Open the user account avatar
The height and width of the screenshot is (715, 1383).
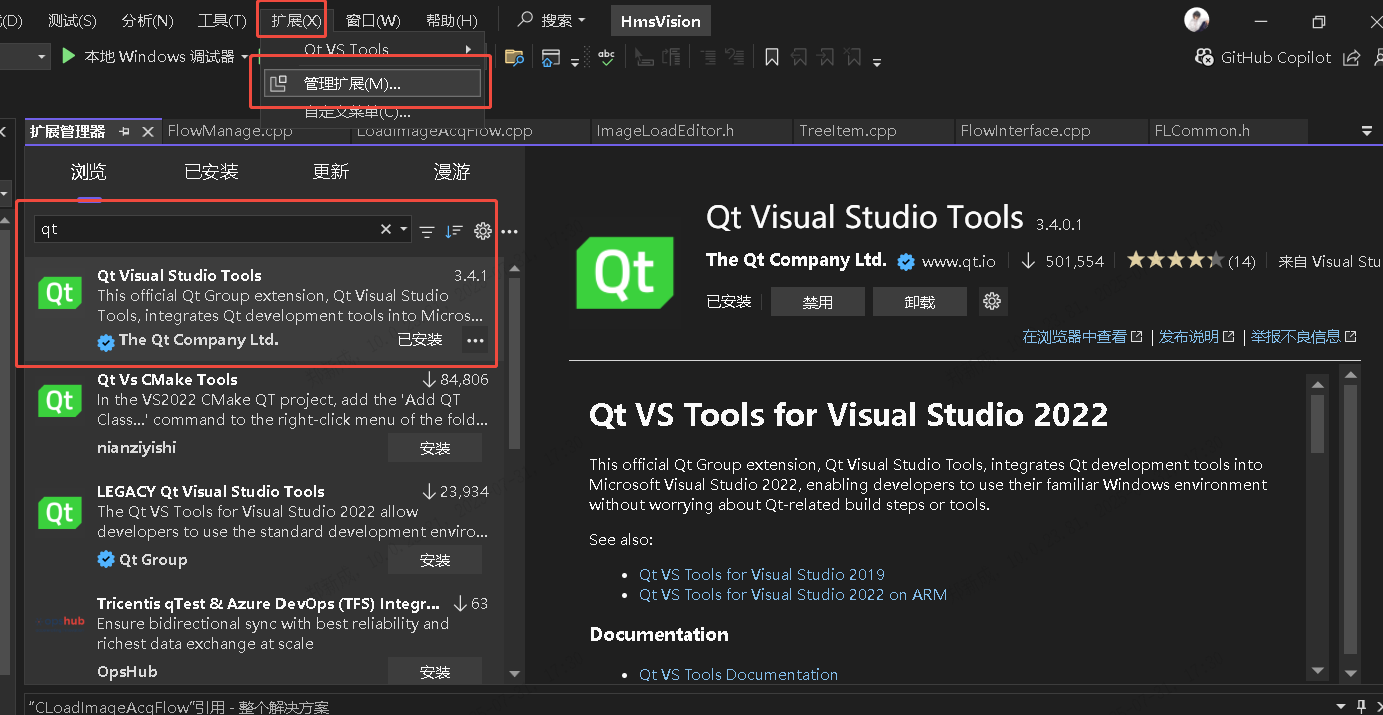pos(1197,19)
